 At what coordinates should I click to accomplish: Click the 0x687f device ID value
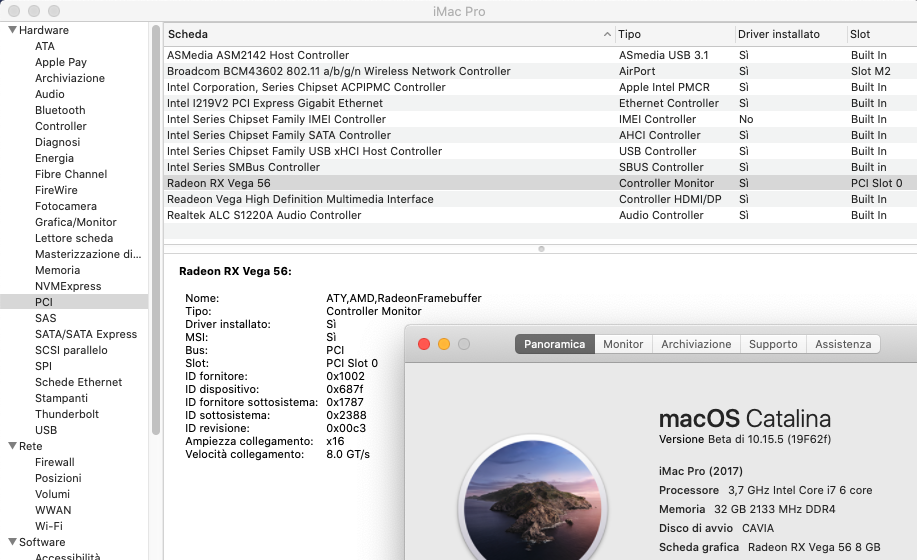click(x=344, y=389)
